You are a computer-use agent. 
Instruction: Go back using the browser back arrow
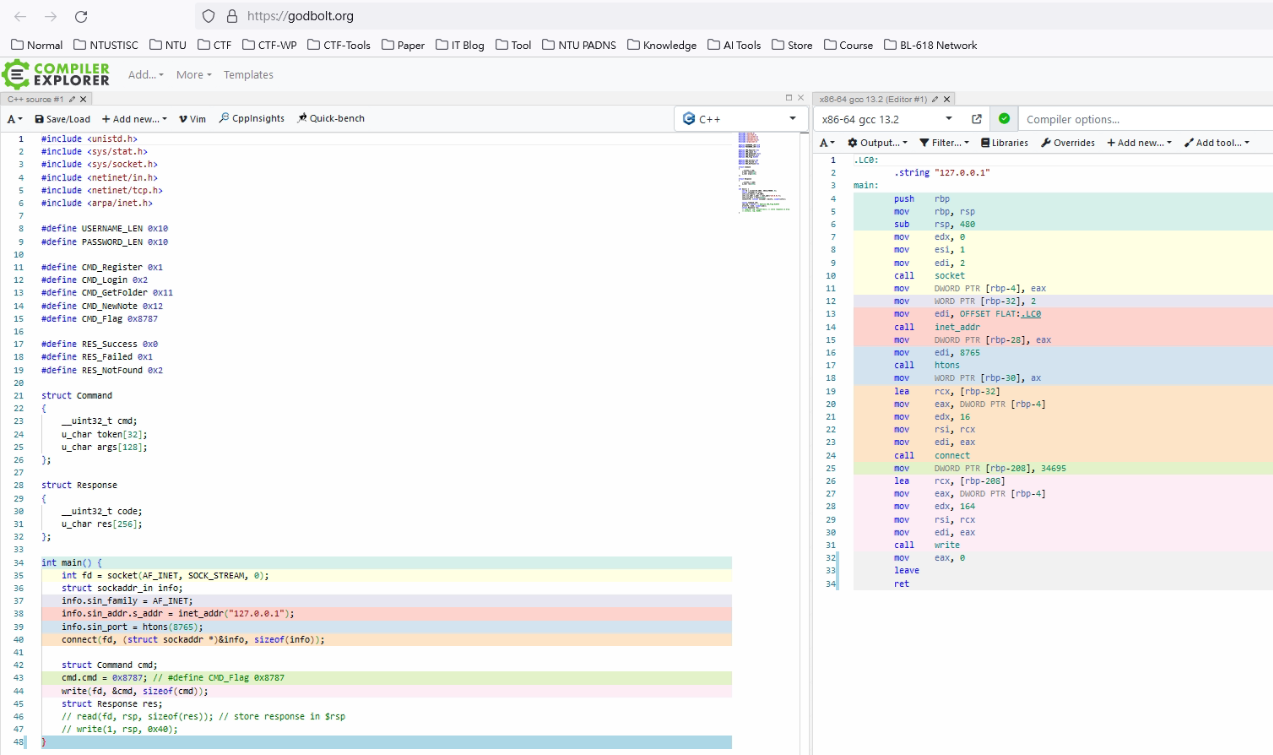coord(20,16)
